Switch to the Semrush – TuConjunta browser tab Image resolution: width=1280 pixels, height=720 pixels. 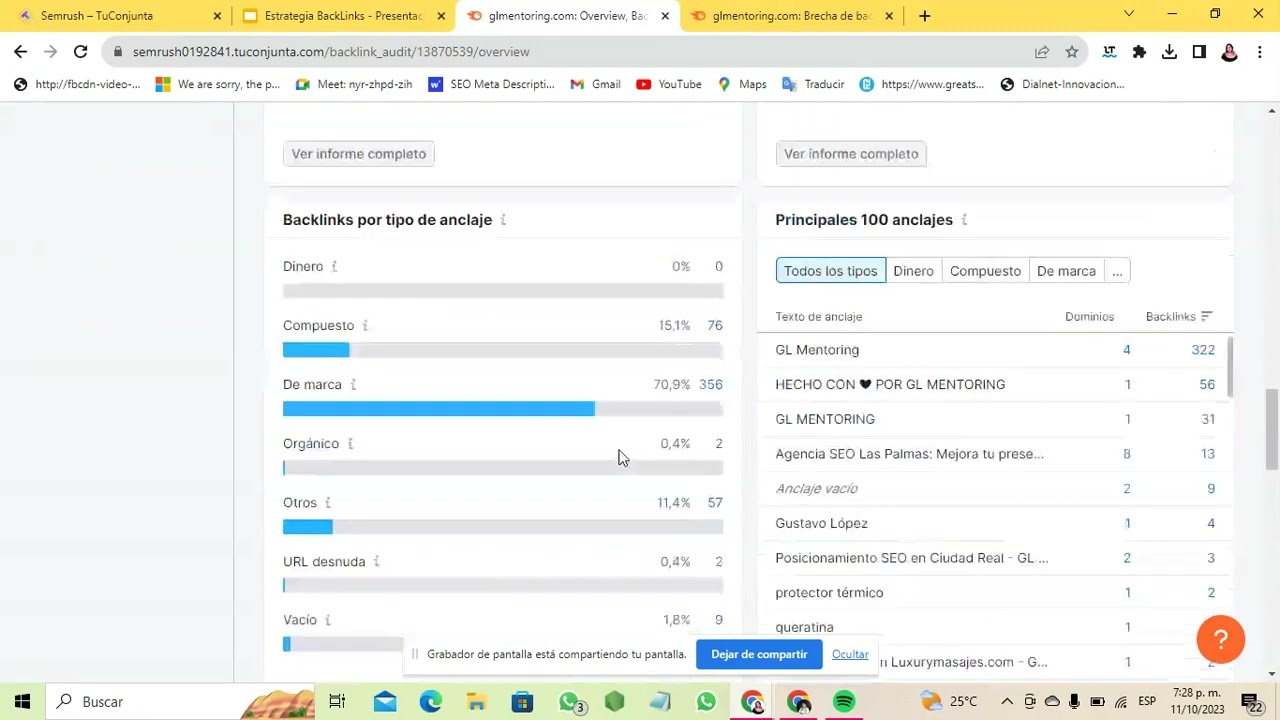click(x=118, y=16)
